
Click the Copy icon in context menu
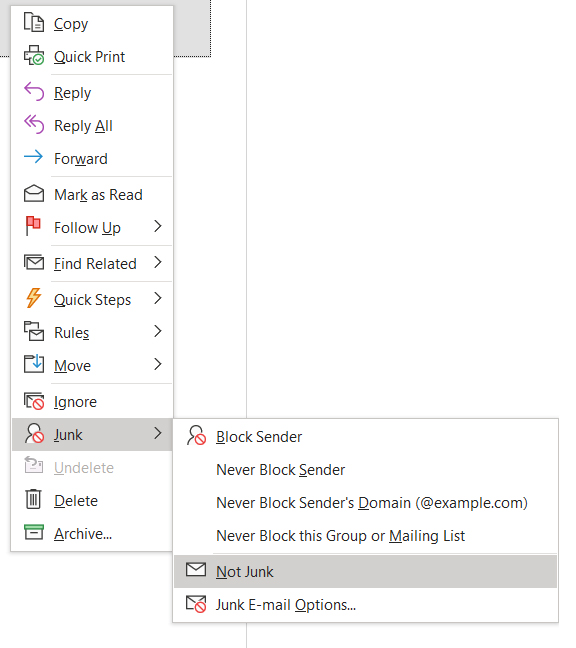click(33, 22)
